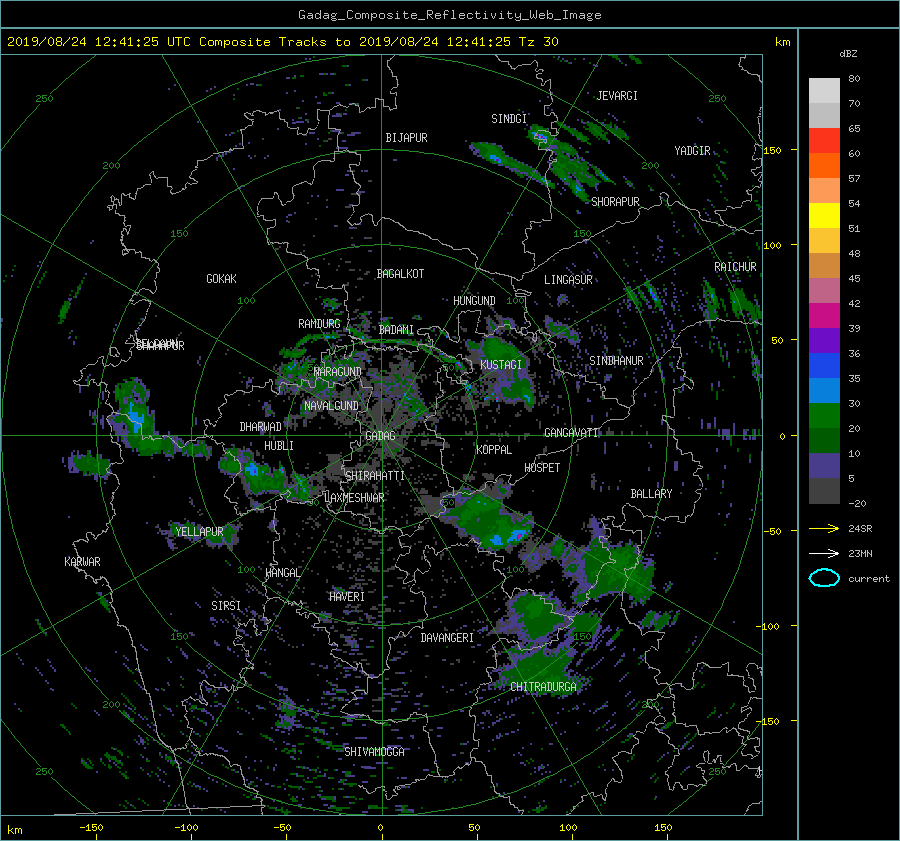
Task: Click the NARAGUND city label
Action: click(x=338, y=372)
